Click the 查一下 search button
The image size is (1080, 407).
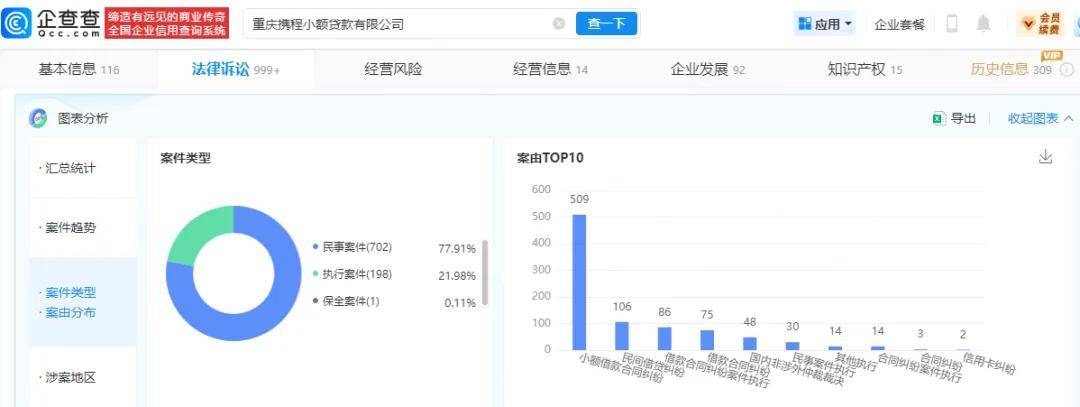coord(606,23)
